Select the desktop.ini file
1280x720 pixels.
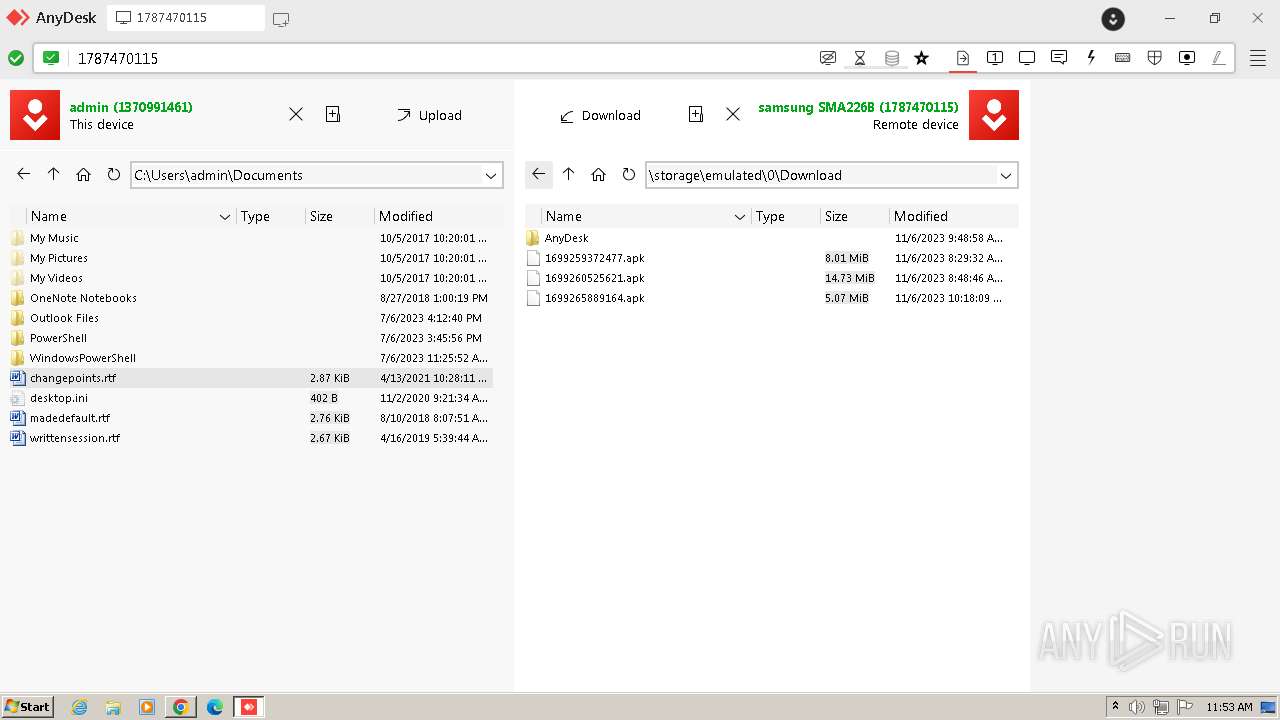pos(251,398)
